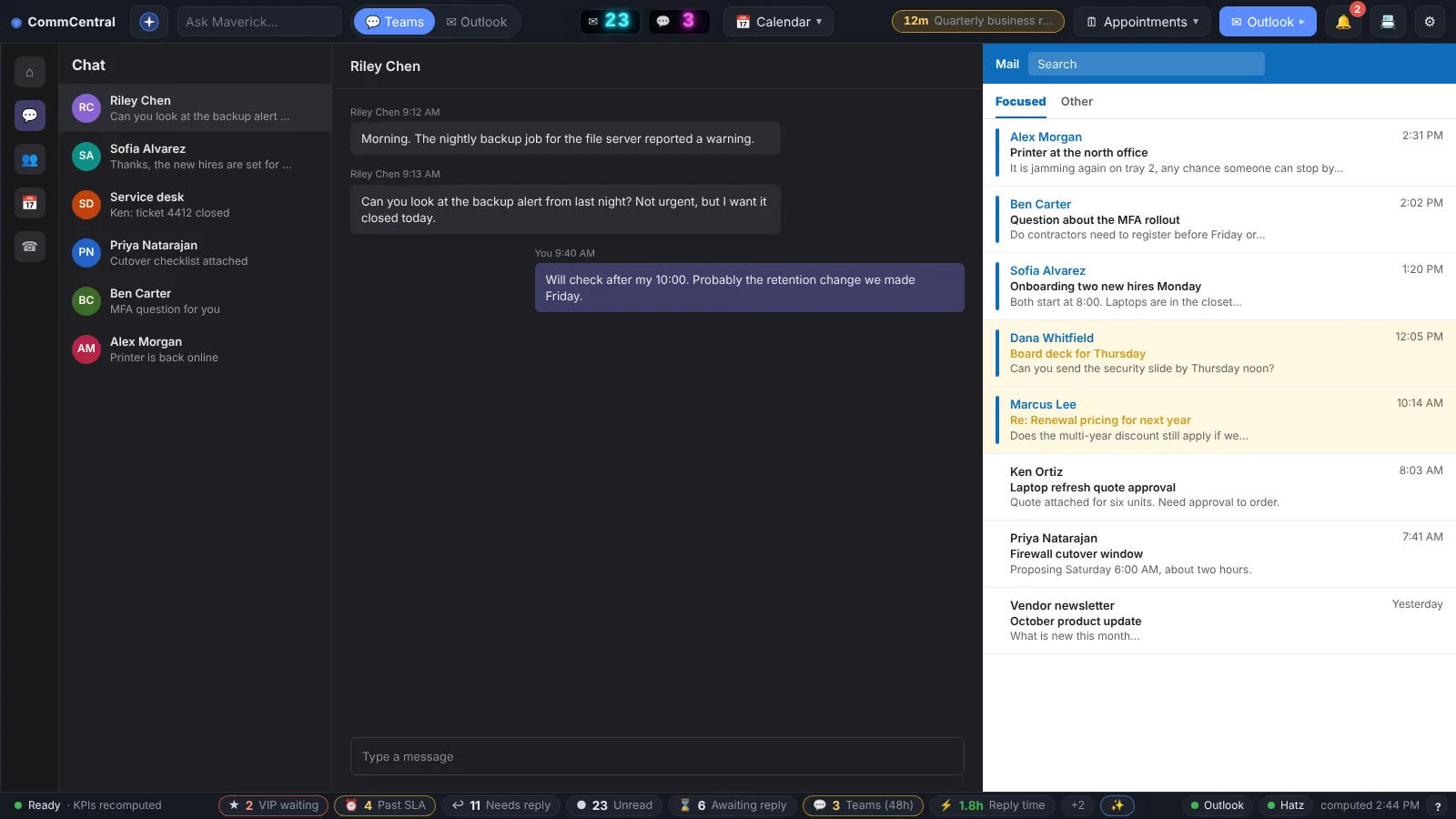Viewport: 1456px width, 819px height.
Task: Open the help question mark icon
Action: (x=1438, y=806)
